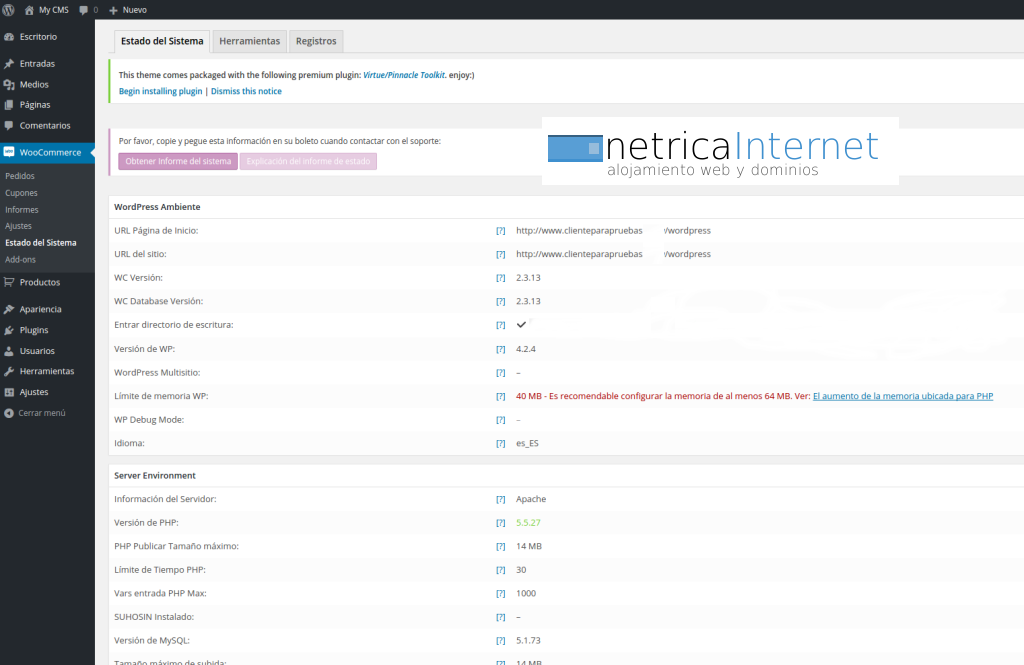Click the netrica Internet logo banner

pyautogui.click(x=720, y=151)
